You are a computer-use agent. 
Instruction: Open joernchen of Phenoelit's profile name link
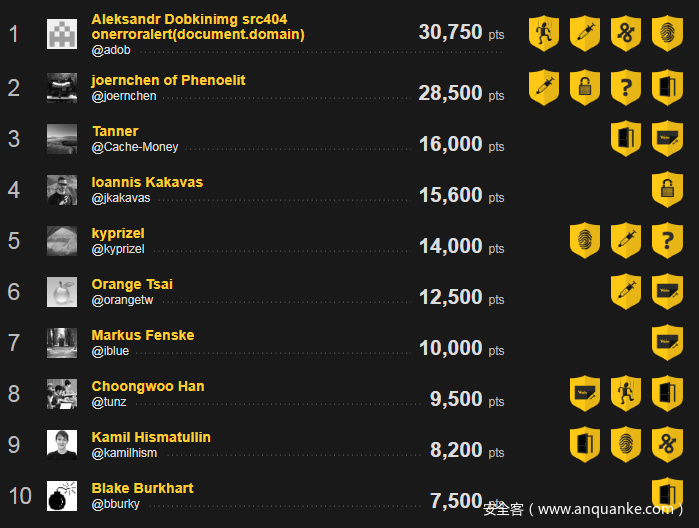(x=168, y=80)
